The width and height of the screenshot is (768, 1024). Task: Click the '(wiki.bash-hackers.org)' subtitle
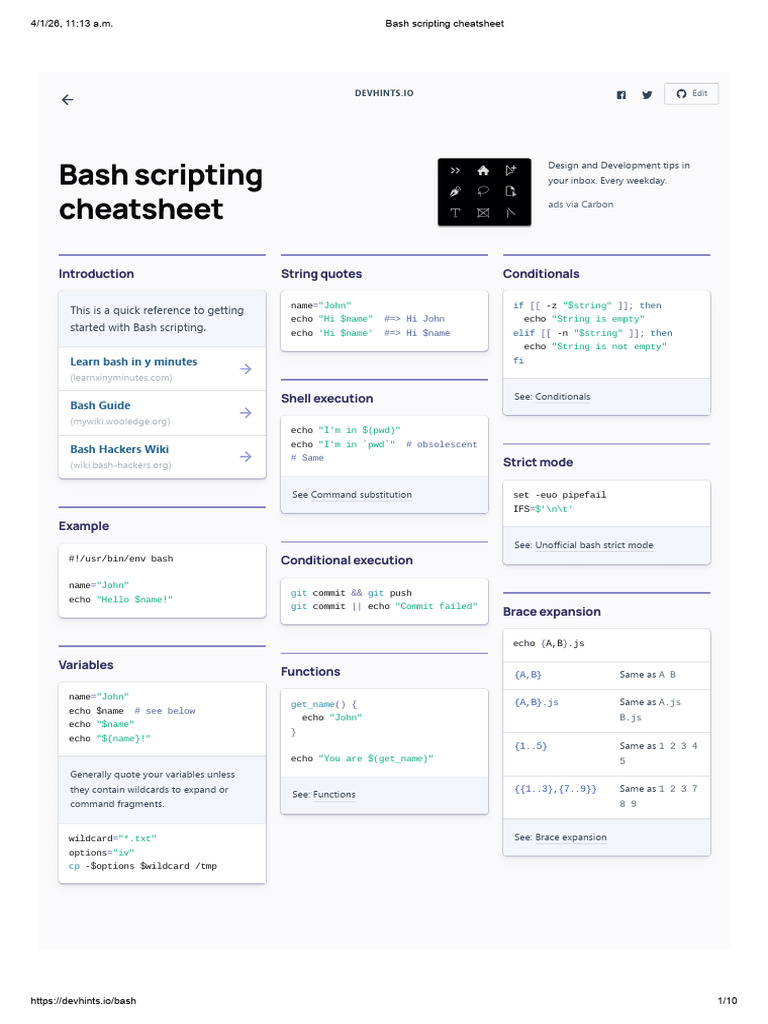click(121, 465)
